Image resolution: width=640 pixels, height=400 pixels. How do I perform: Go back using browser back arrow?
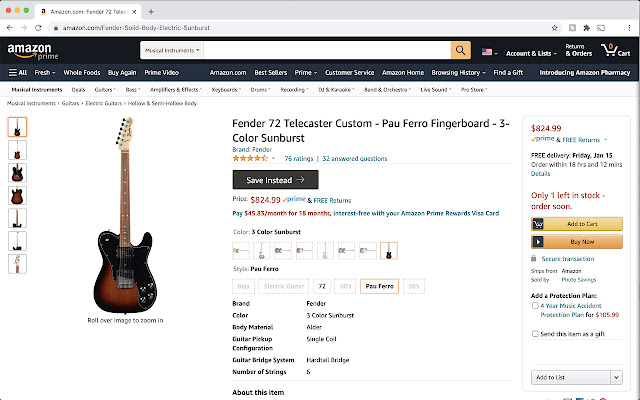11,28
